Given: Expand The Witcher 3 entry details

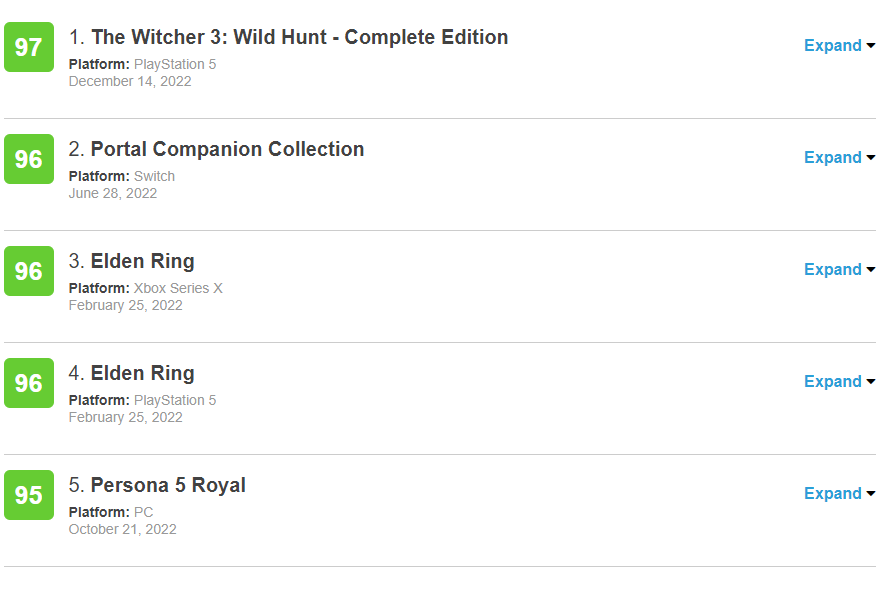Looking at the screenshot, I should [x=839, y=46].
